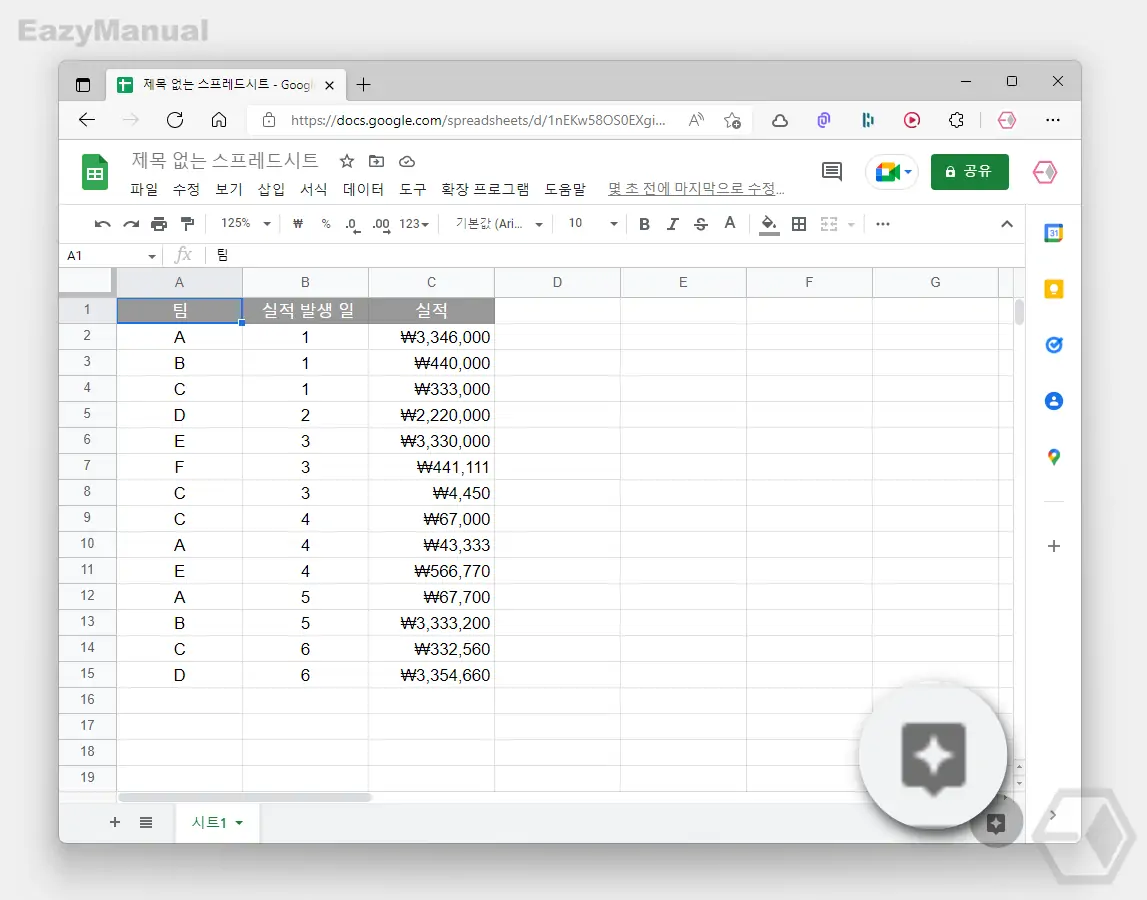This screenshot has width=1147, height=900.
Task: Go to the Sheets home logo
Action: click(x=95, y=173)
